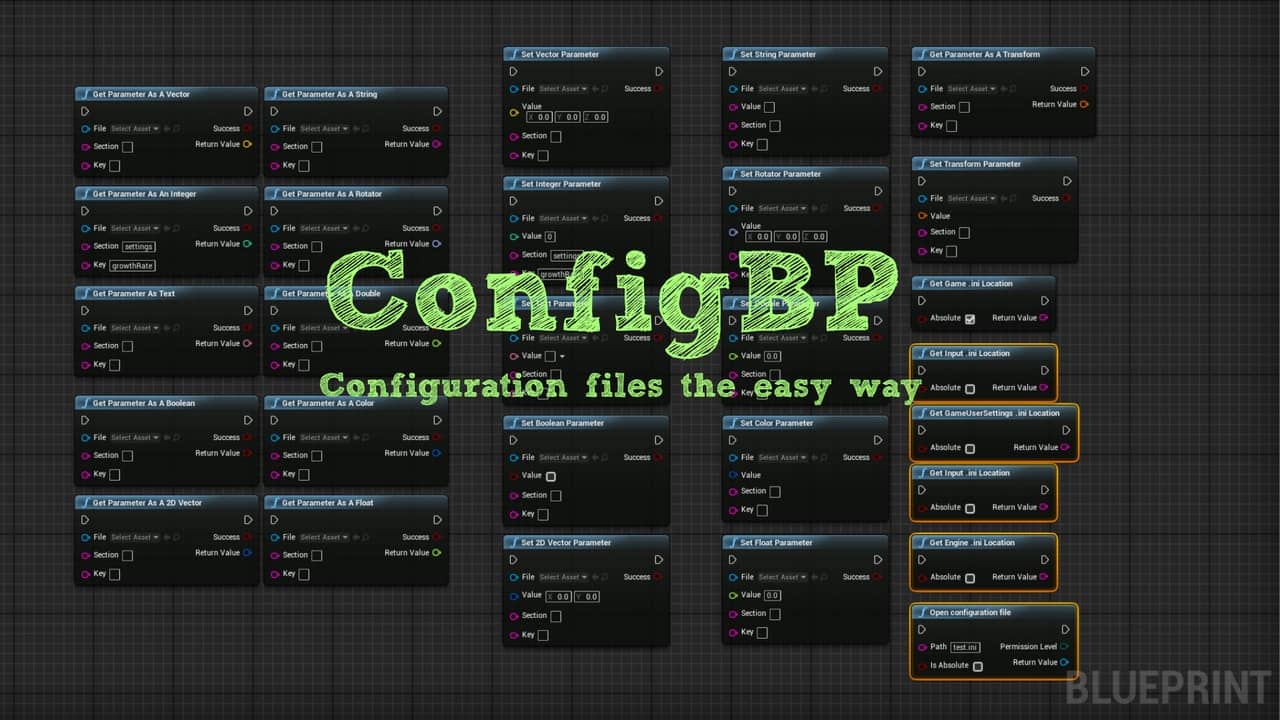
Task: Click the Permission Level pin on Open configuration file
Action: click(1065, 647)
